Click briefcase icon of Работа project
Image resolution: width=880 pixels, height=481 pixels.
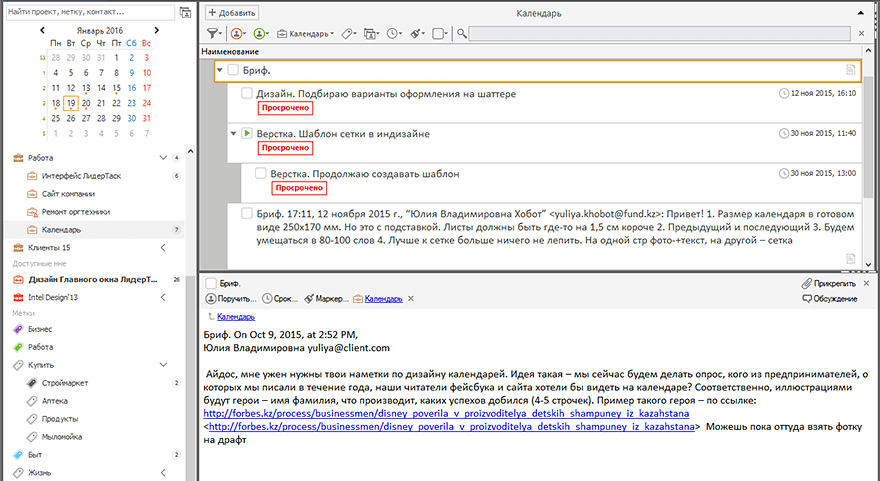click(18, 158)
